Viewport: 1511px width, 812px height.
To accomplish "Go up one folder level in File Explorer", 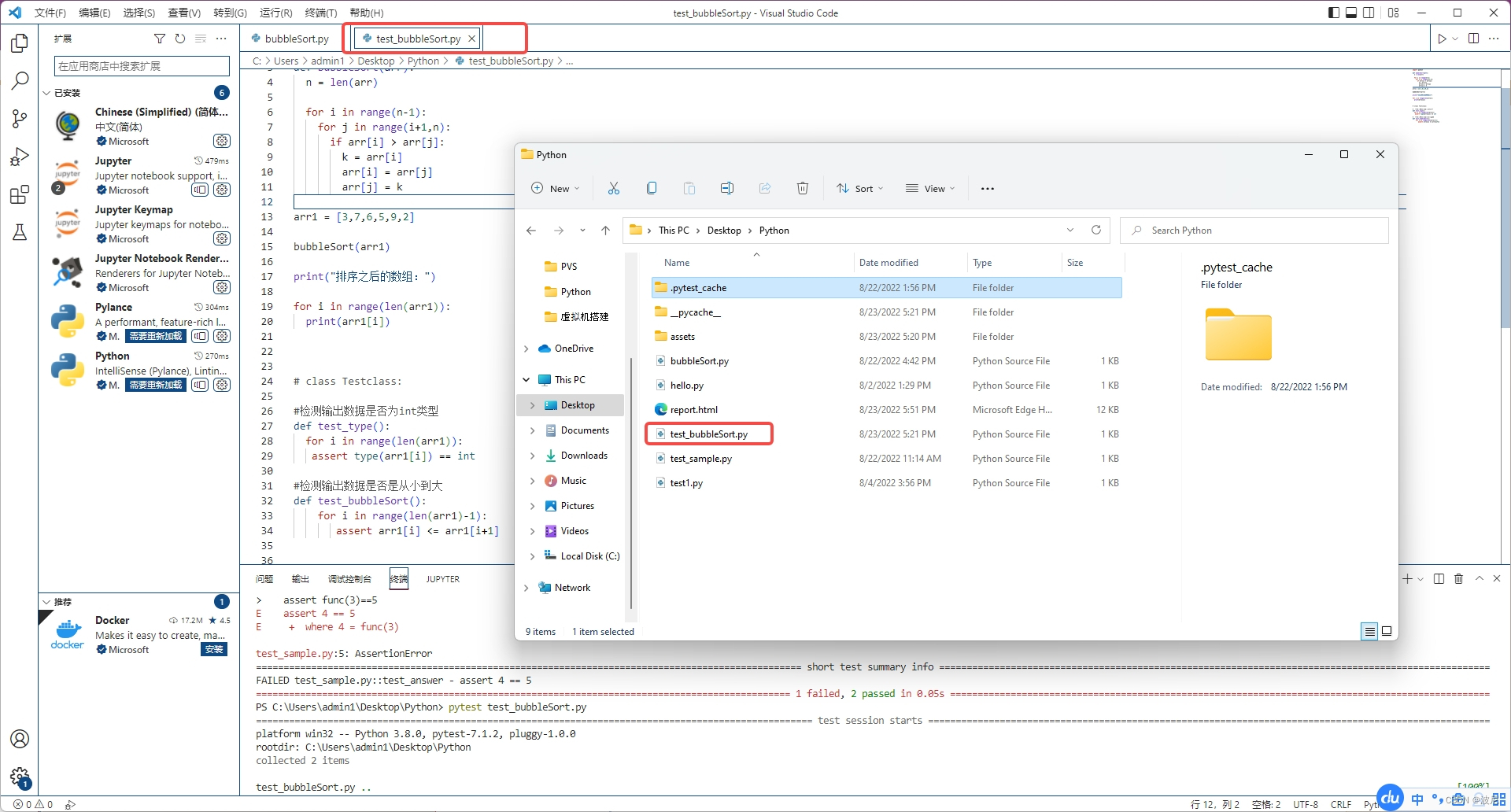I will pos(605,231).
